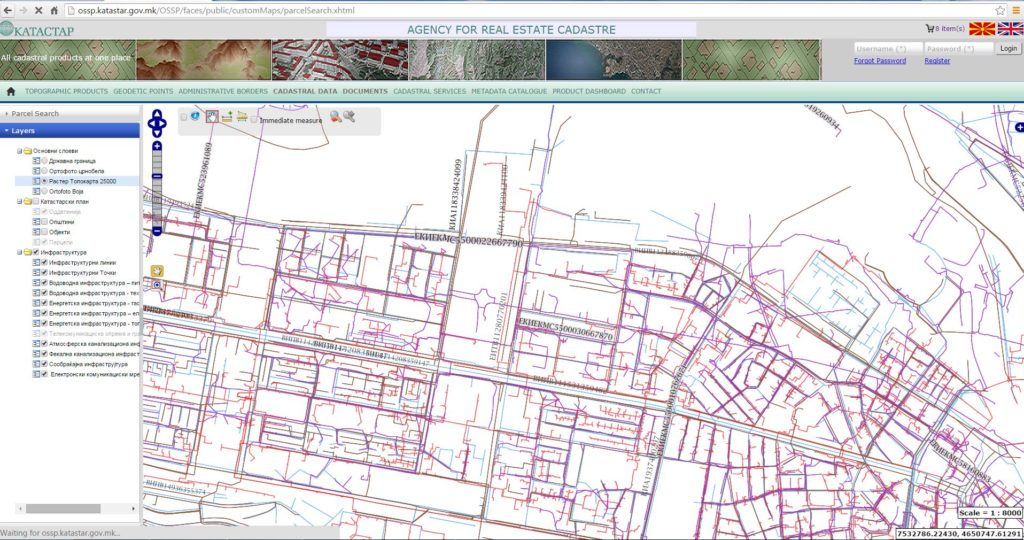Uncheck the Инфраструктура layer group checkbox
The height and width of the screenshot is (540, 1024).
pyautogui.click(x=36, y=252)
